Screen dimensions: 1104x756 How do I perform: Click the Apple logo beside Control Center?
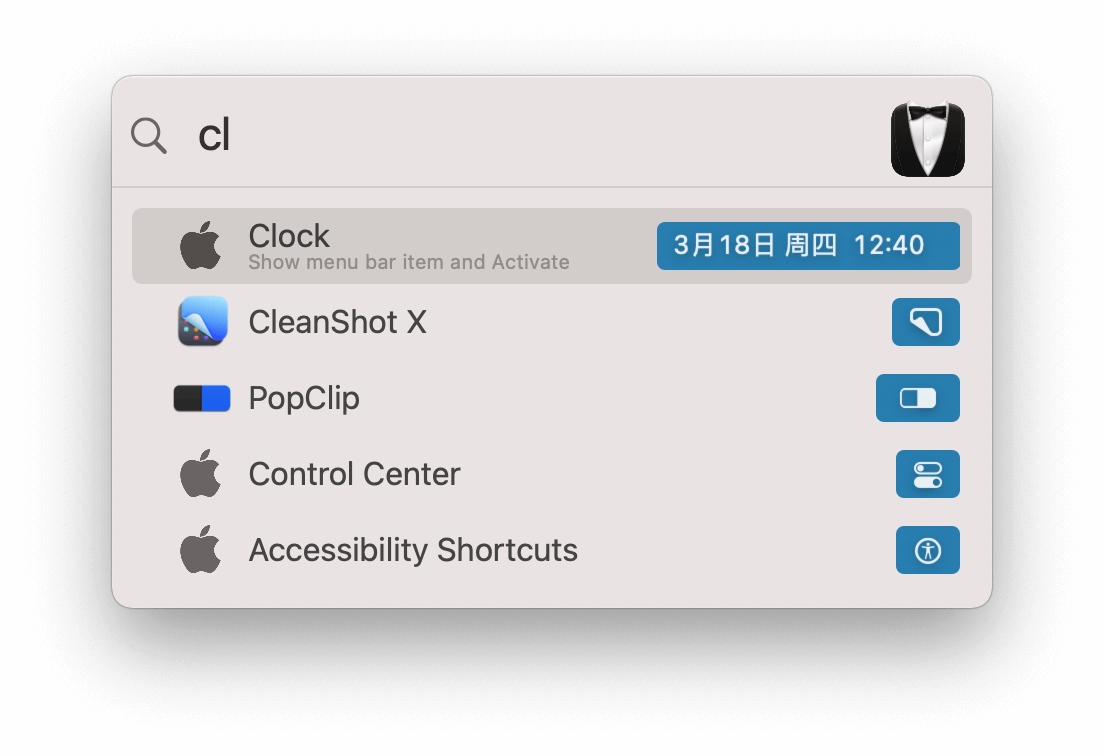pyautogui.click(x=201, y=474)
